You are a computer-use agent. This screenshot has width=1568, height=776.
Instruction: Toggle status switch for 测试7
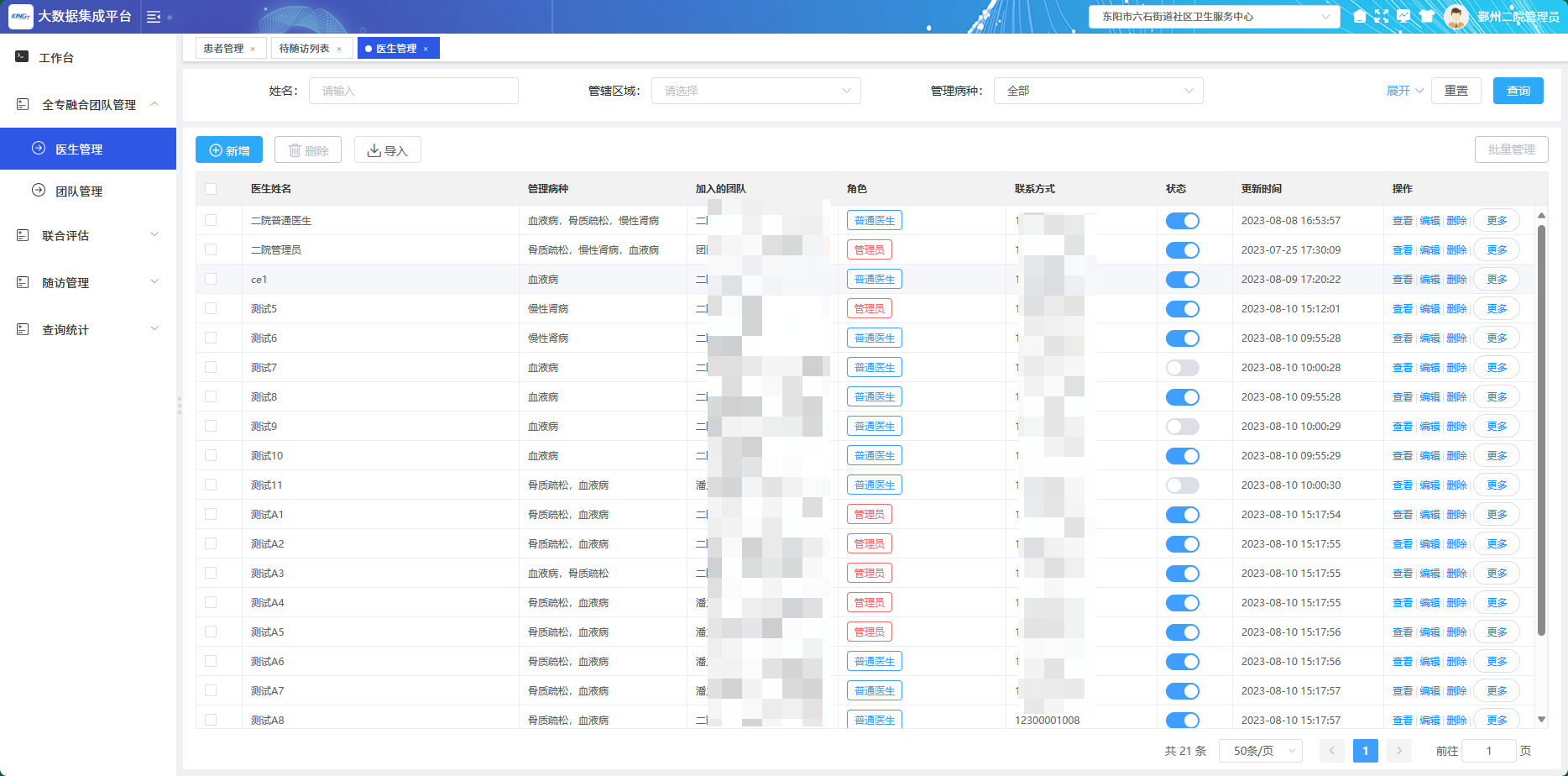click(x=1183, y=368)
